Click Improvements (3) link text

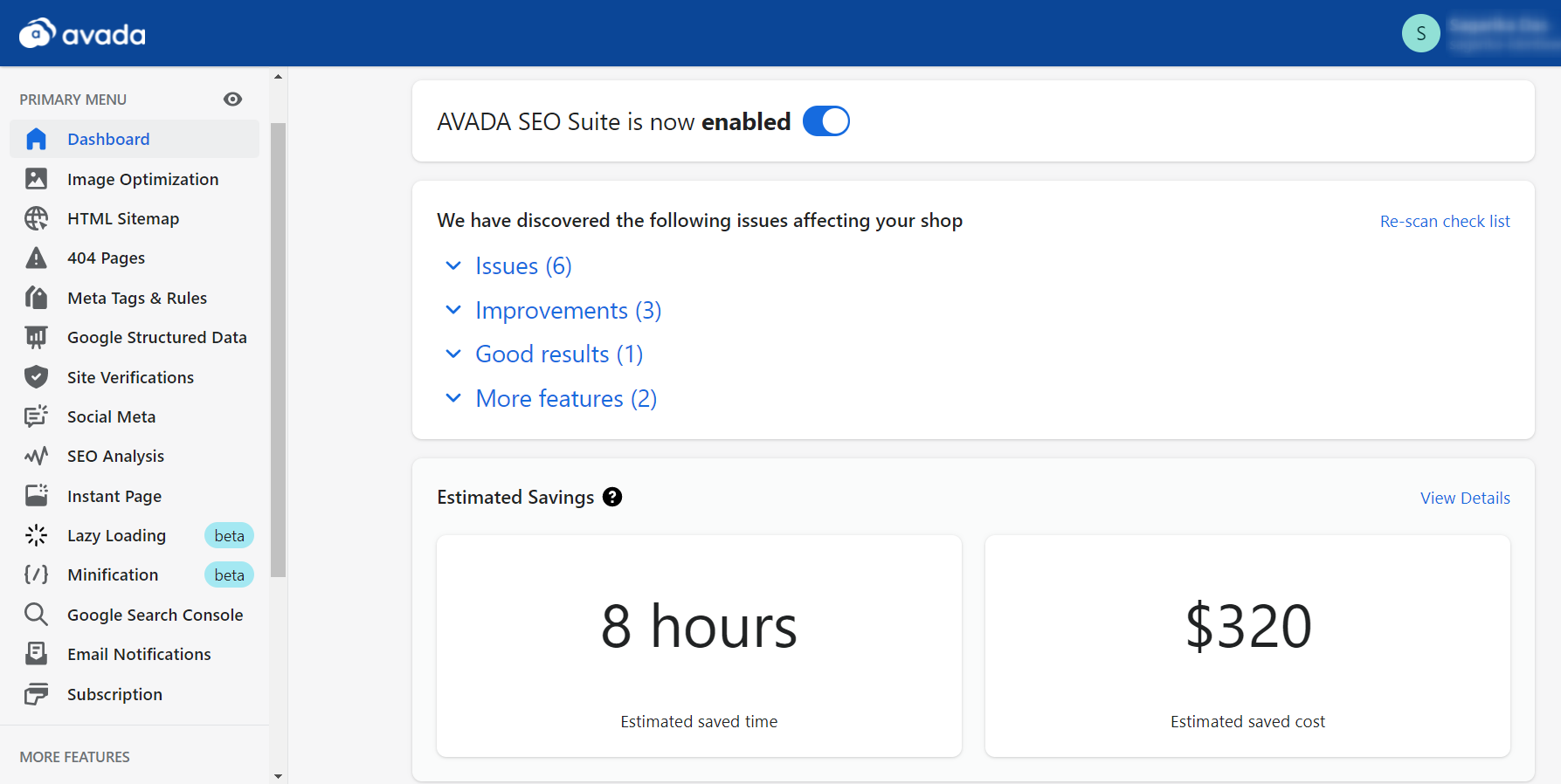(568, 310)
